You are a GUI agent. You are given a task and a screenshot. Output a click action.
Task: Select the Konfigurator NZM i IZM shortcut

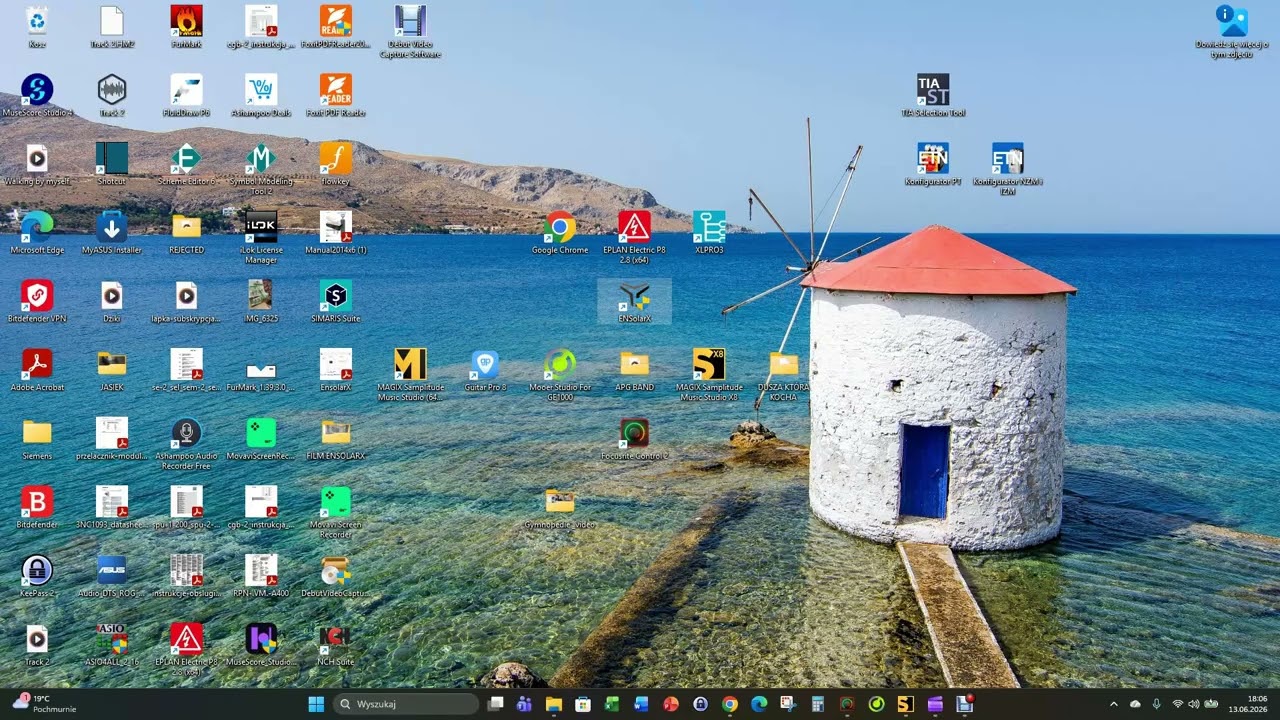point(1008,168)
